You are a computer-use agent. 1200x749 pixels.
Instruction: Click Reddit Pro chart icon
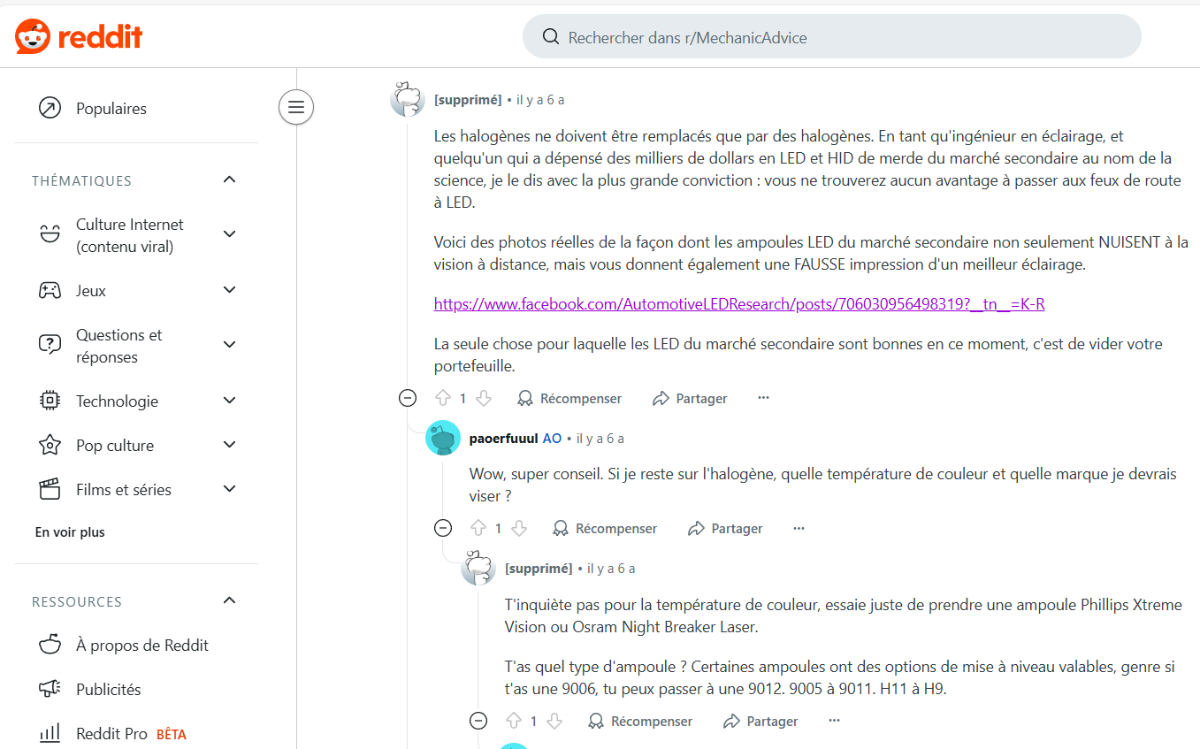tap(49, 733)
